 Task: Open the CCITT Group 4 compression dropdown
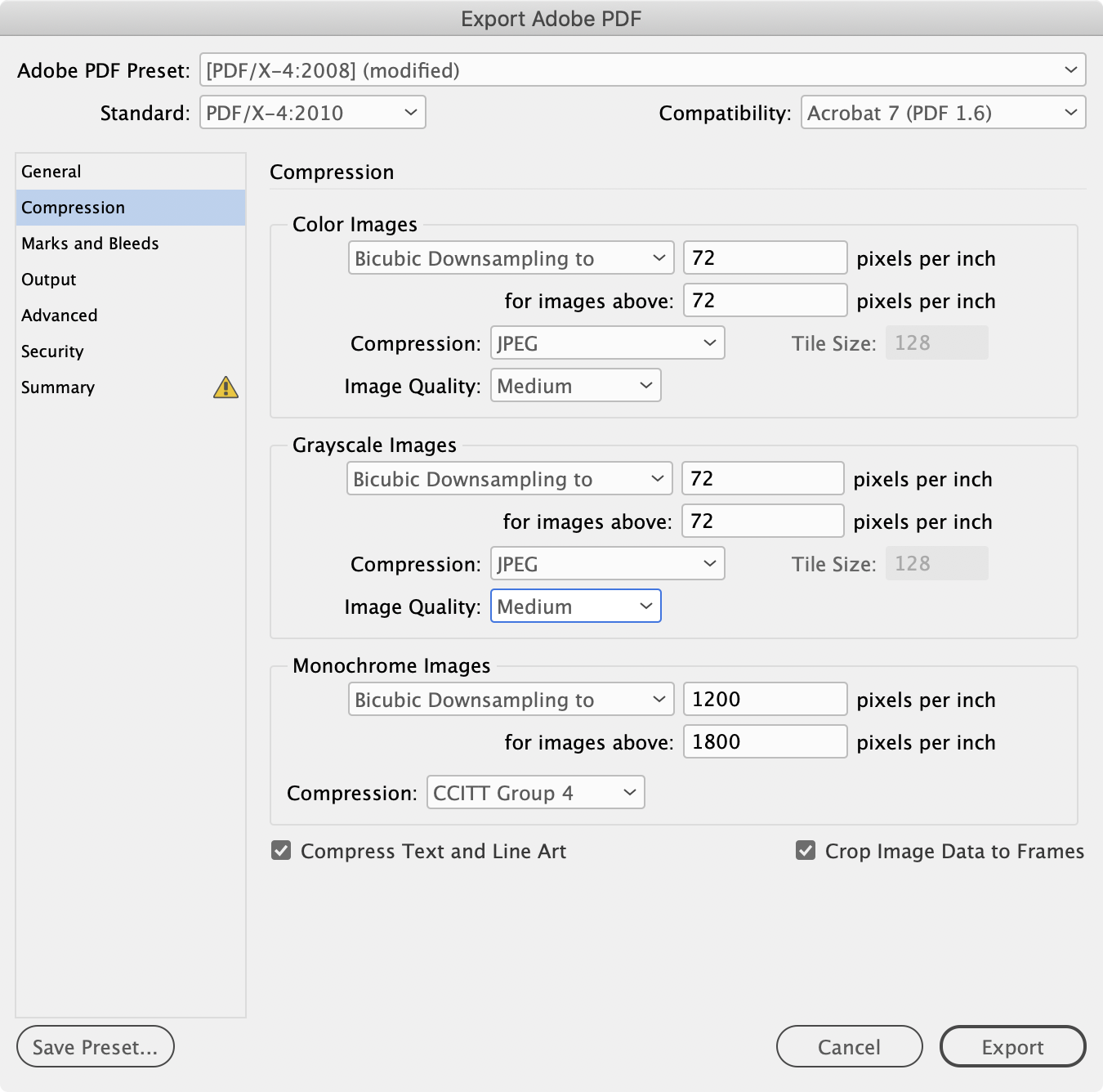click(x=535, y=792)
